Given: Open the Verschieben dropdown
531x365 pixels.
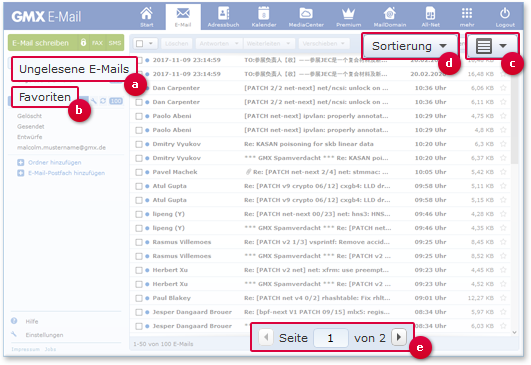Looking at the screenshot, I should point(324,43).
